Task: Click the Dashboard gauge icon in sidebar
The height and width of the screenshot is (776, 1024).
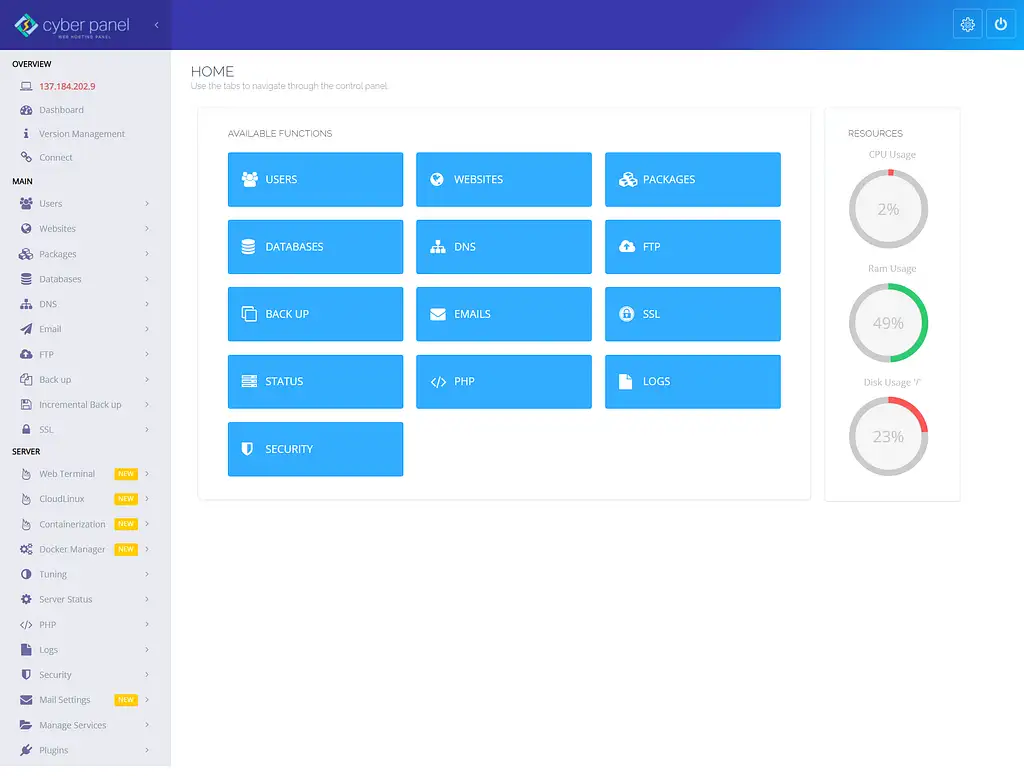Action: 26,110
